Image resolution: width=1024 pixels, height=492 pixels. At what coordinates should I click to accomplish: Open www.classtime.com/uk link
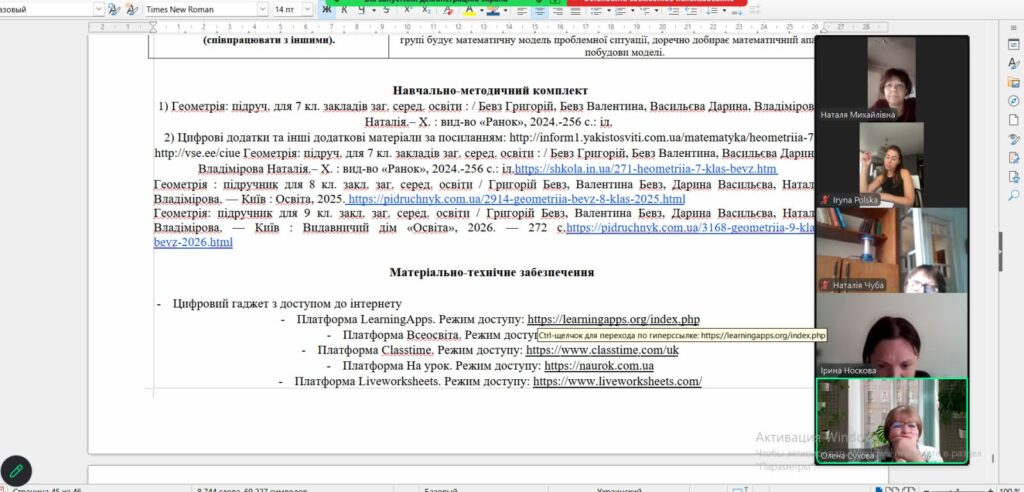[x=602, y=350]
